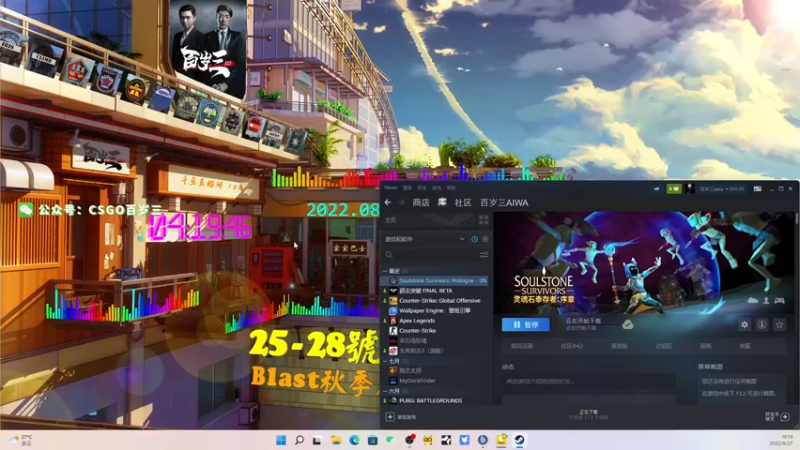This screenshot has height=450, width=800.
Task: Open Windows Start menu
Action: [281, 440]
